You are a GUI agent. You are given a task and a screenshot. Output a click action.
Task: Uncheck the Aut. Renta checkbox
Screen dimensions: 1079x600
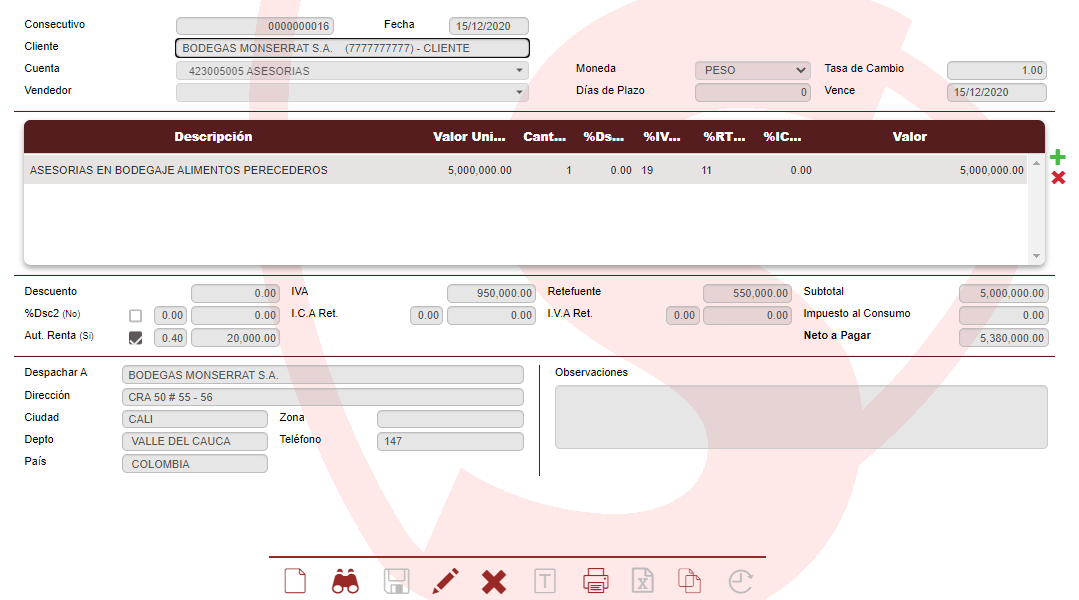tap(136, 338)
